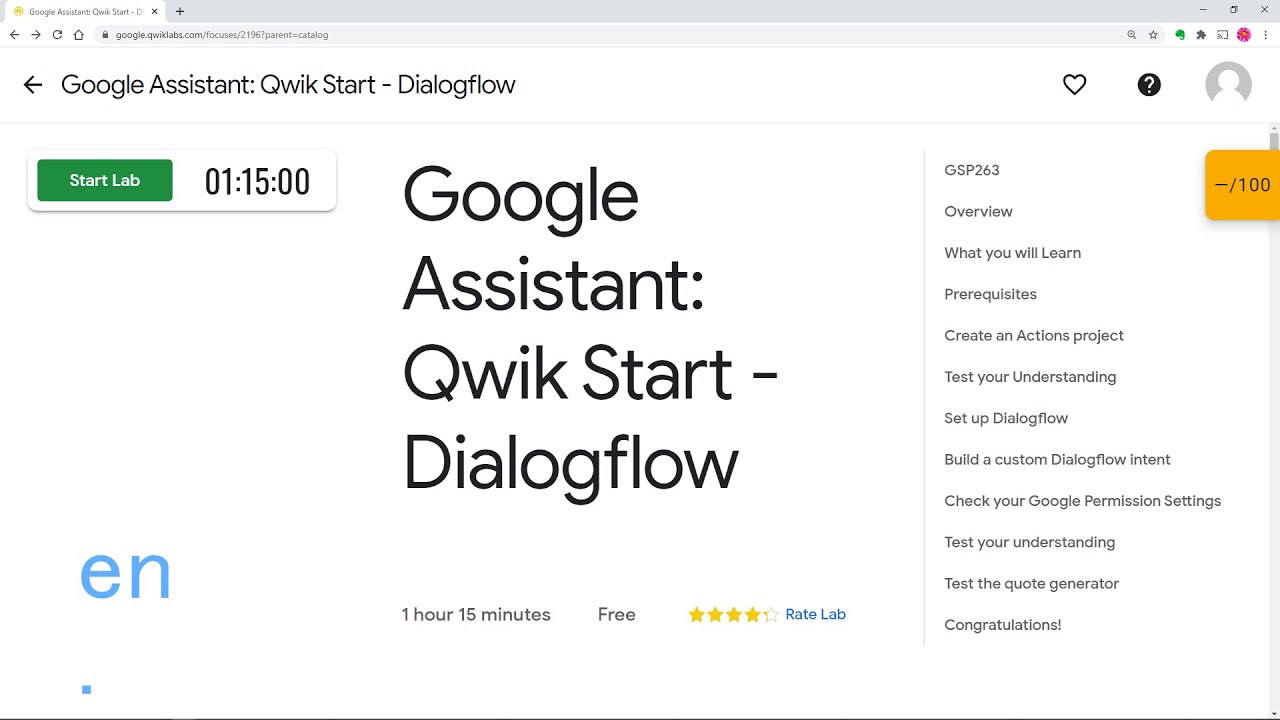1280x720 pixels.
Task: Reload the page in the browser
Action: (57, 34)
